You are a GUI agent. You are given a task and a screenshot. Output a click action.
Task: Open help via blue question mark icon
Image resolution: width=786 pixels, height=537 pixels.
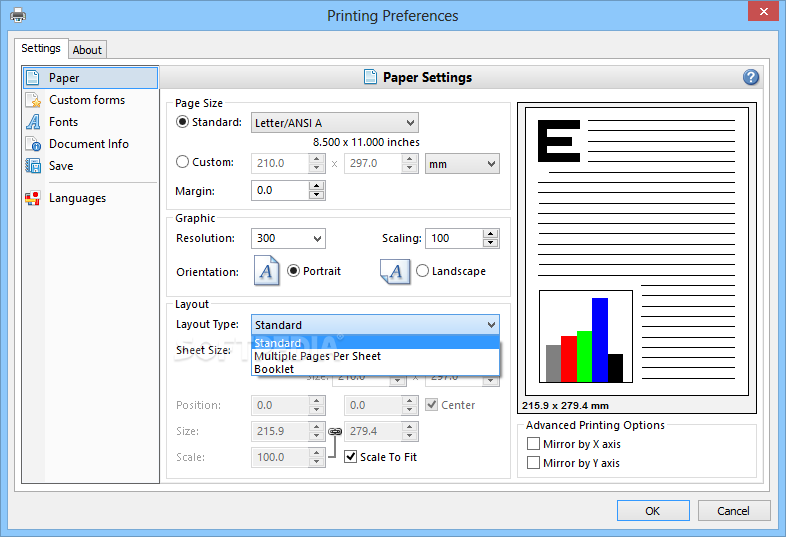[750, 77]
